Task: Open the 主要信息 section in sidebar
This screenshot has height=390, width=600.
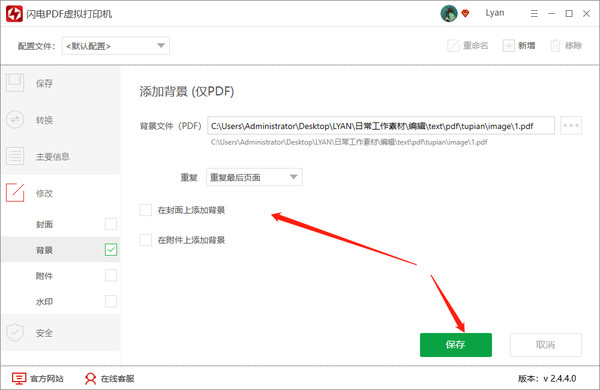Action: click(61, 156)
